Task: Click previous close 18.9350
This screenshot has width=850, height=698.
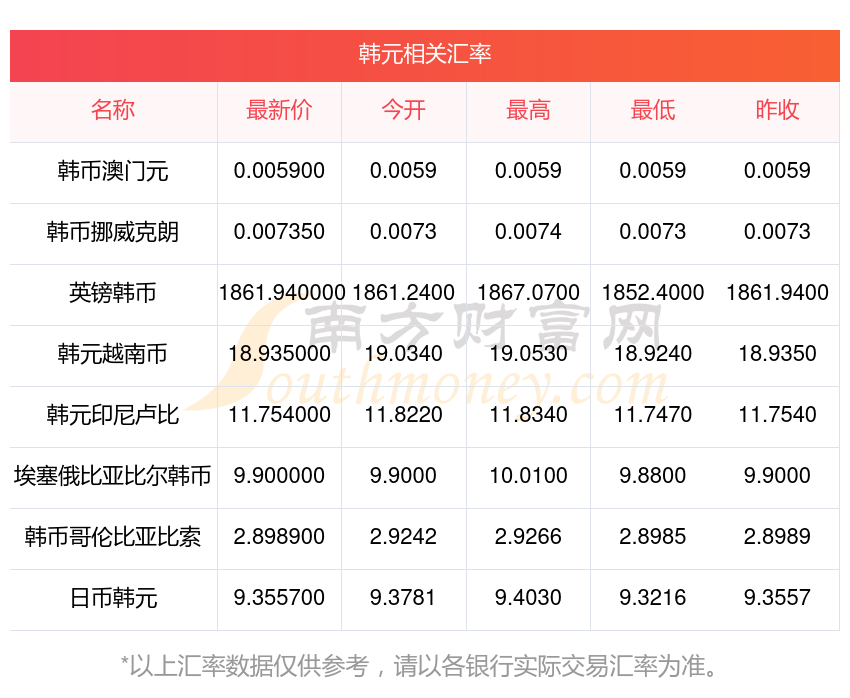Action: [x=777, y=354]
